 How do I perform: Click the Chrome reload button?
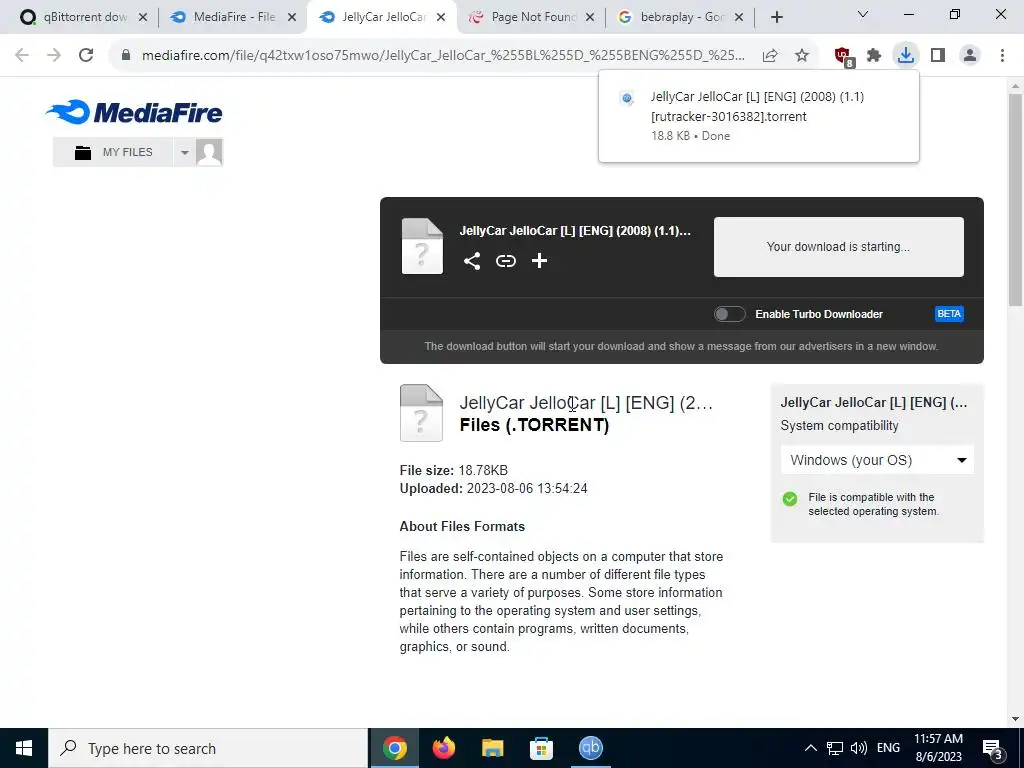pyautogui.click(x=86, y=56)
